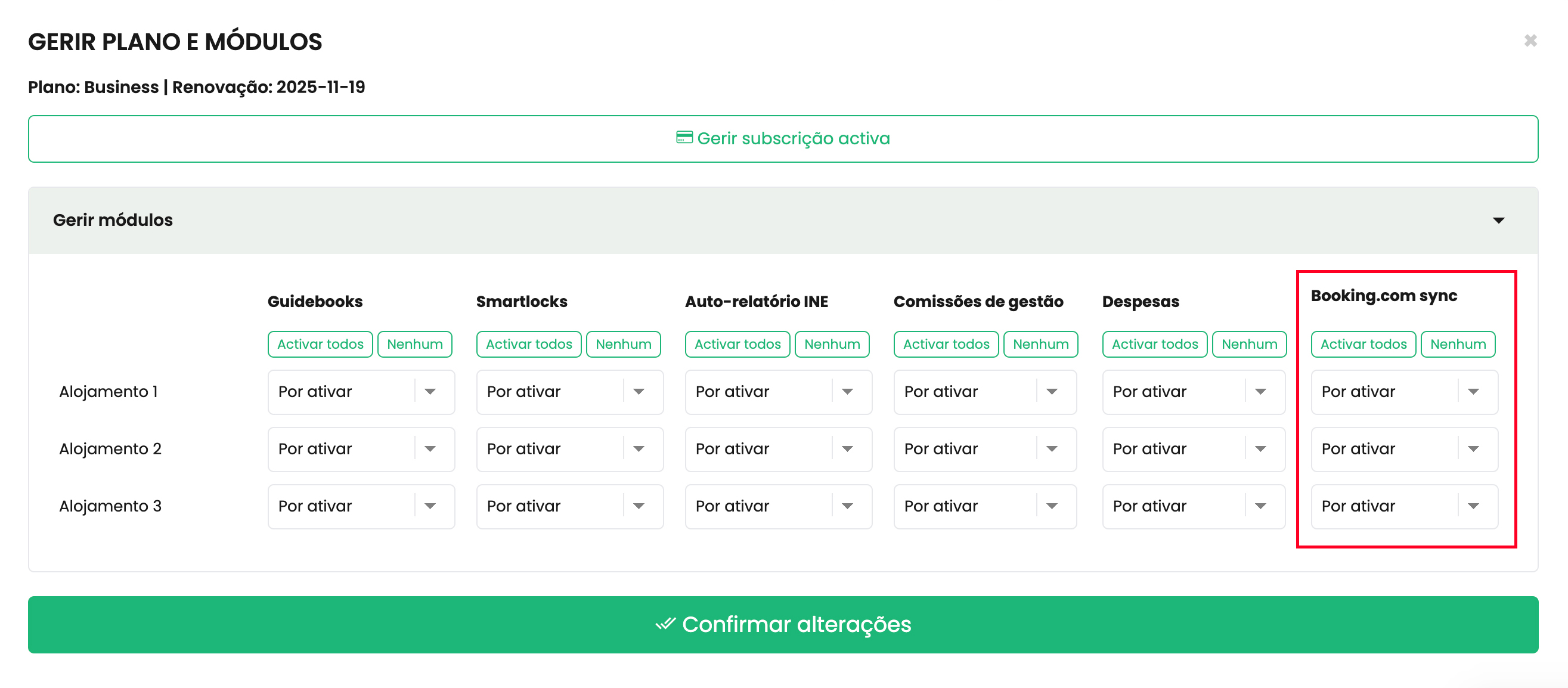Click the Comissões de gestão column header

pyautogui.click(x=978, y=302)
